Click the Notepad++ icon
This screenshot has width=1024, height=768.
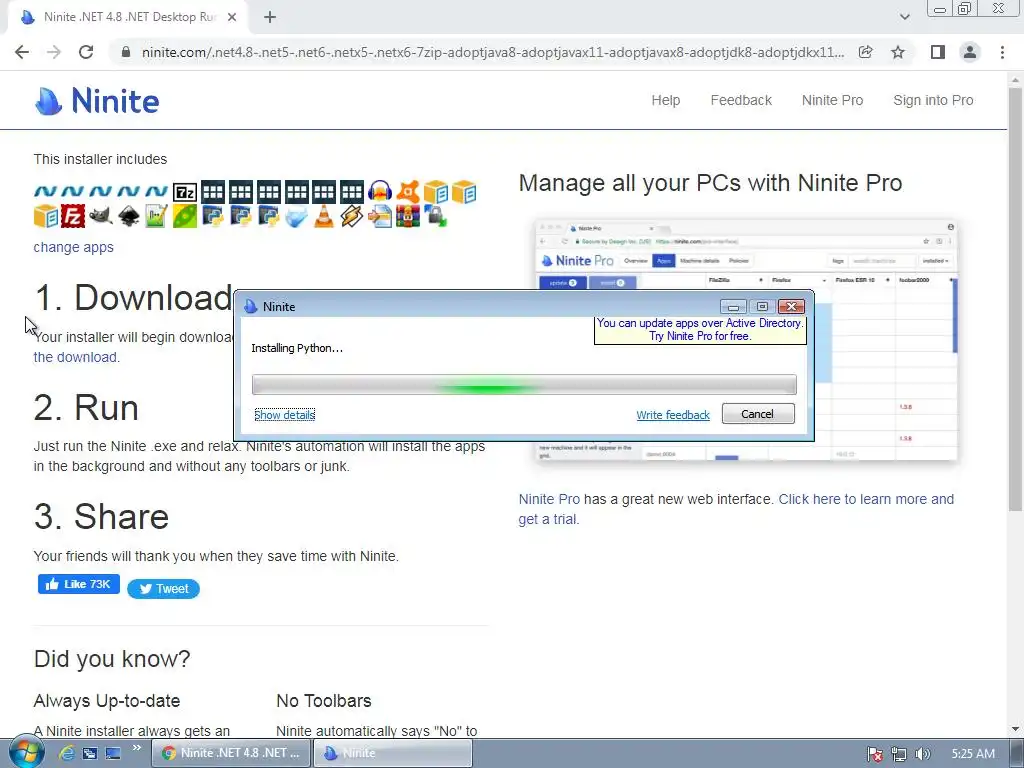pyautogui.click(x=156, y=216)
